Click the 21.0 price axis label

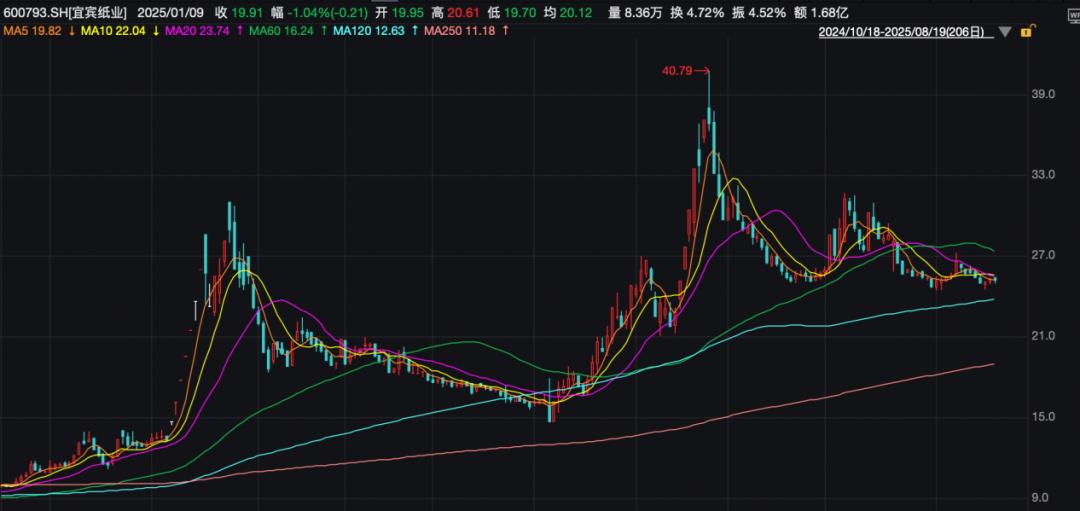coord(1043,336)
